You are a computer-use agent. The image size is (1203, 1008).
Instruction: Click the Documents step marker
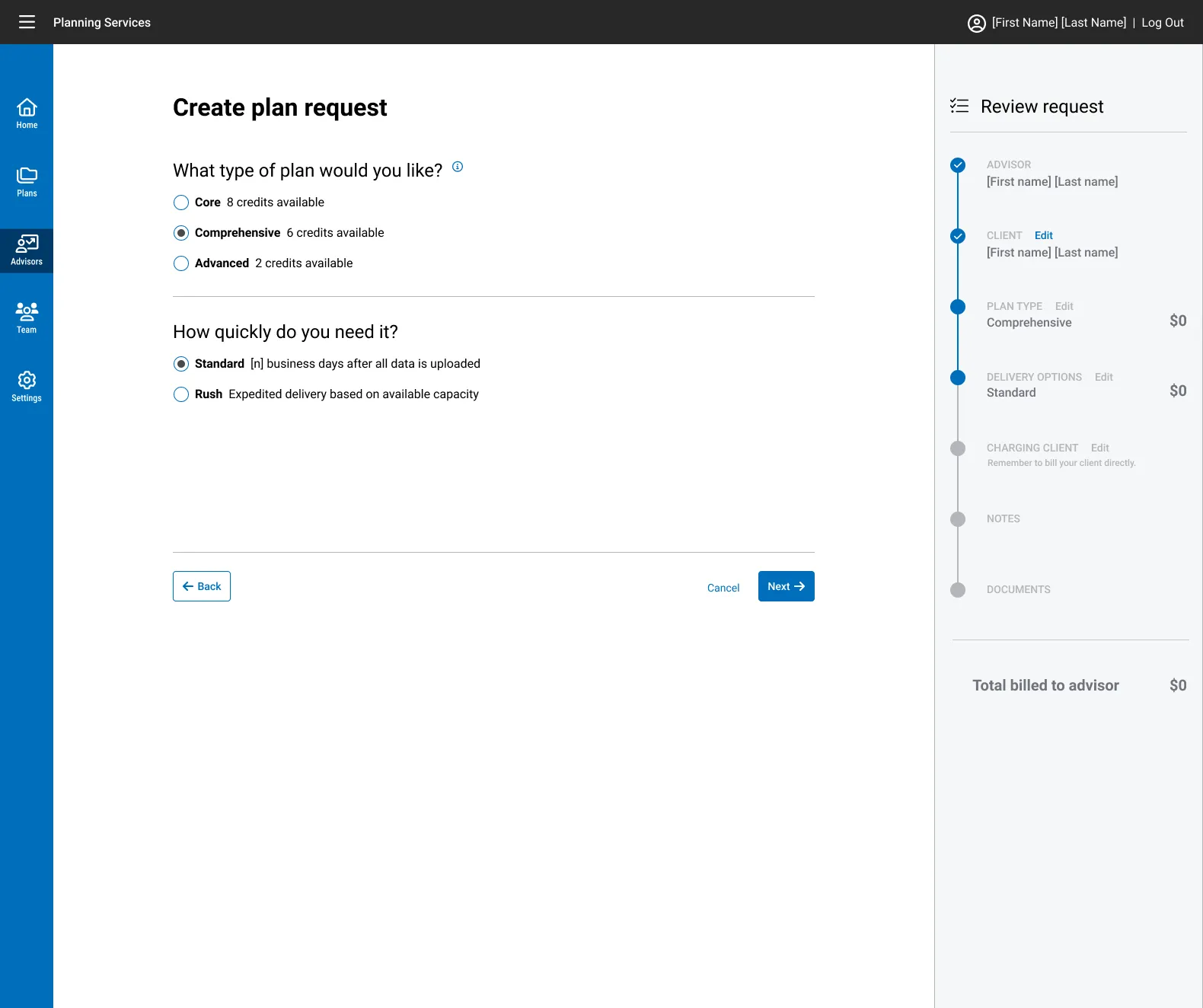[x=958, y=590]
